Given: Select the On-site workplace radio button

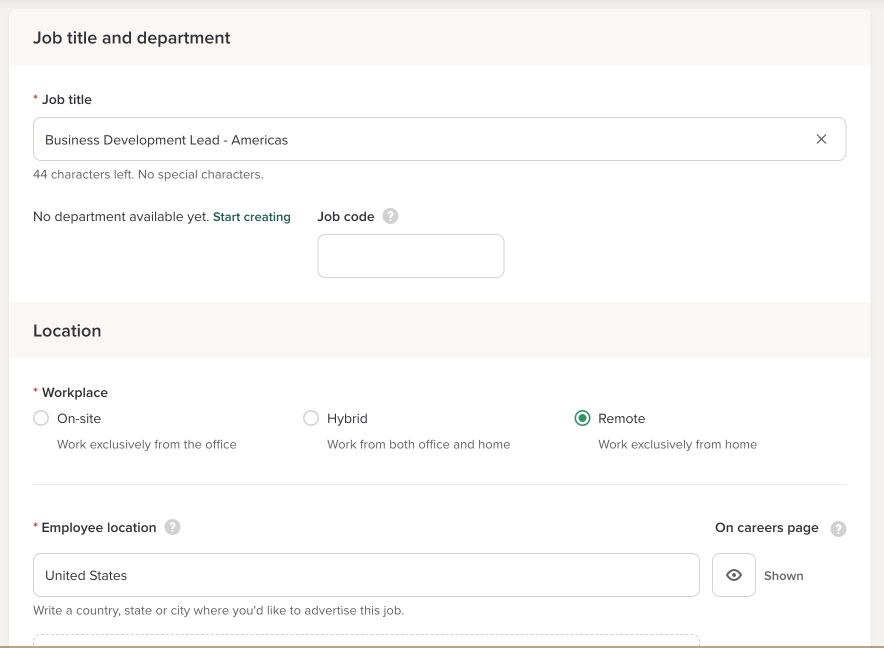Looking at the screenshot, I should (x=41, y=418).
